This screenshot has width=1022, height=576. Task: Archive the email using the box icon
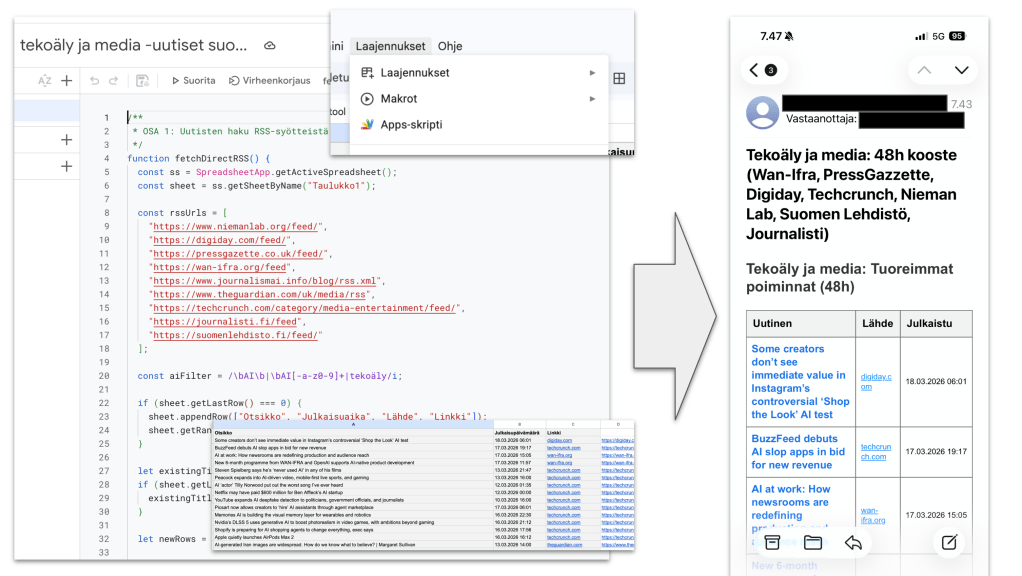772,542
